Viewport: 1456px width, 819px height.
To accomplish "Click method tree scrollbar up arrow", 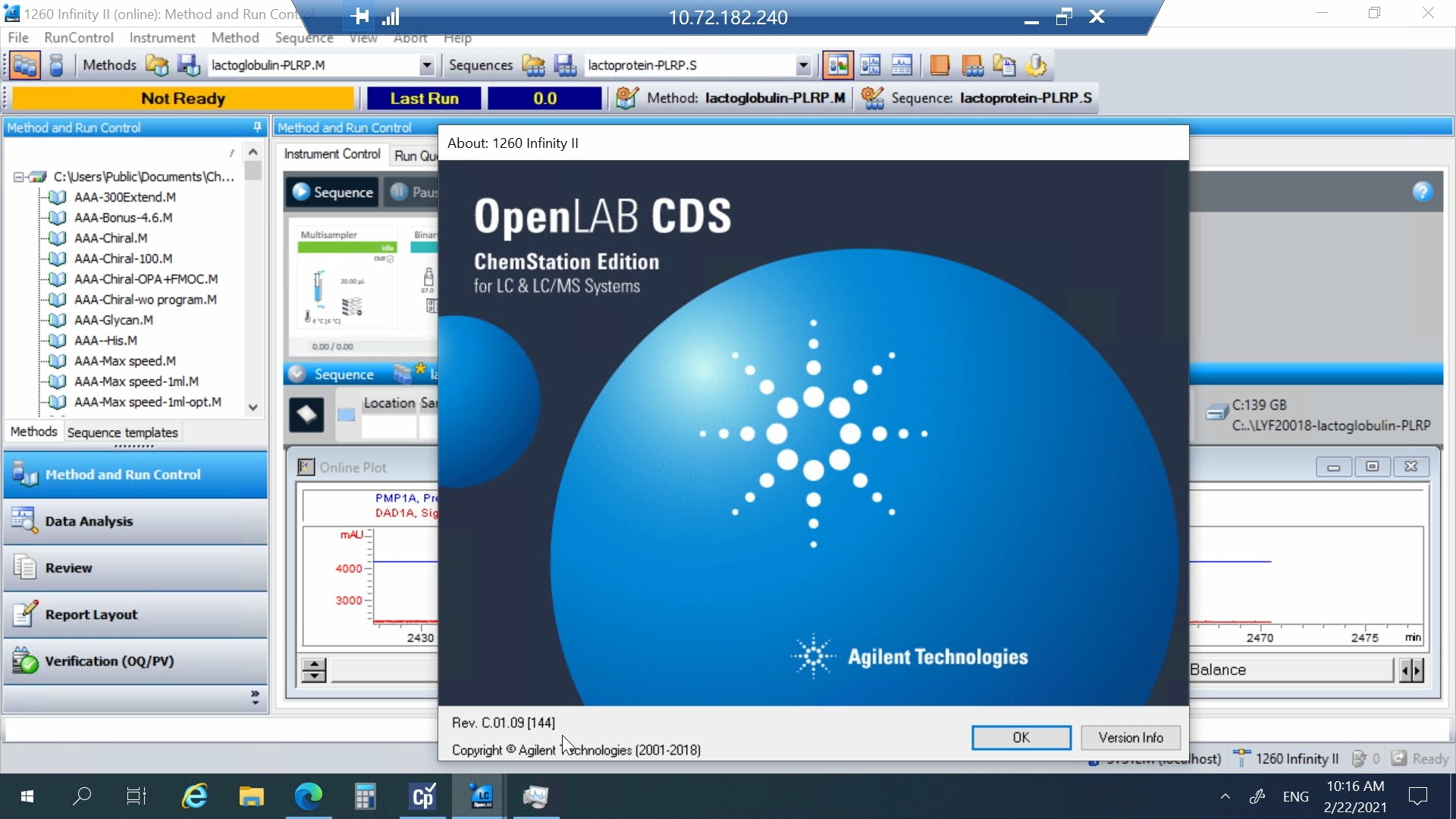I will (x=253, y=152).
